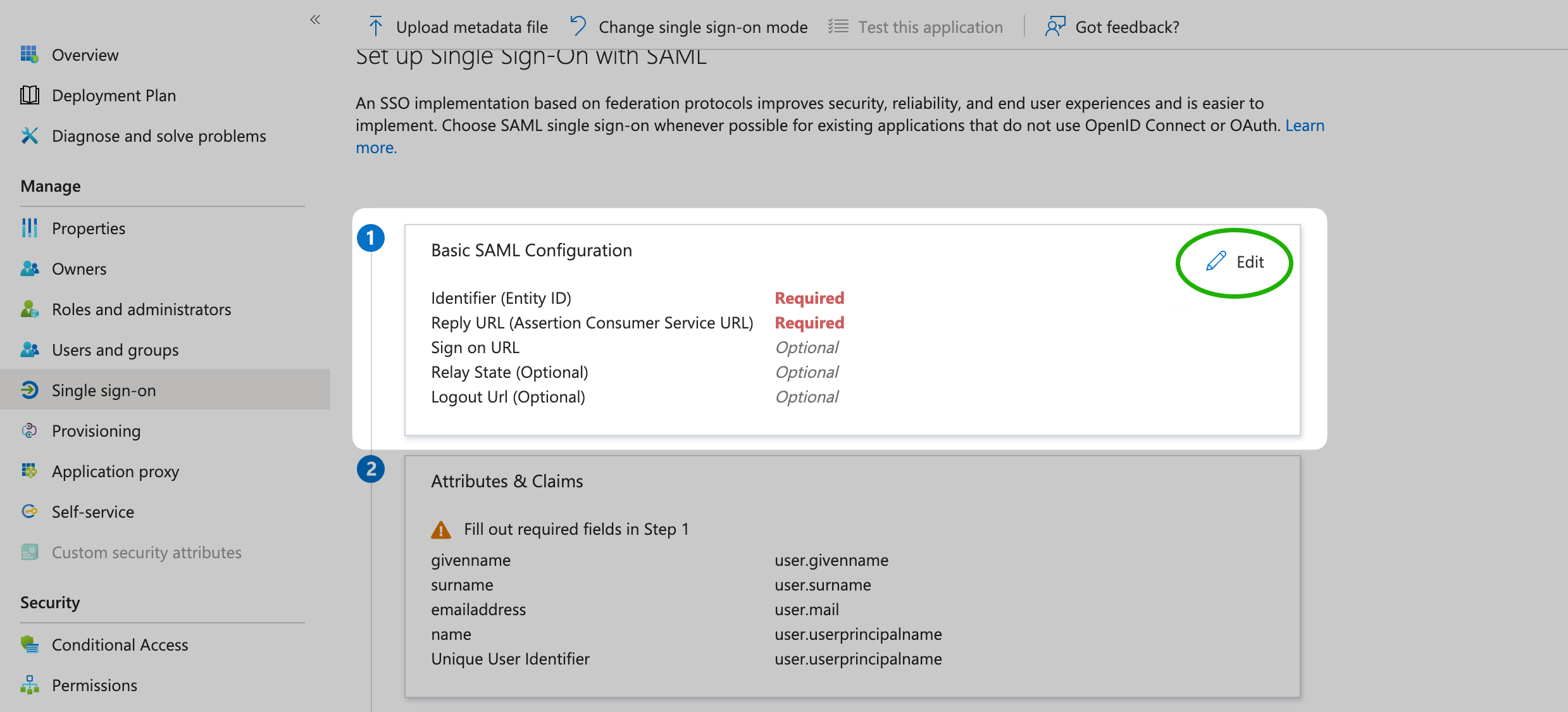This screenshot has width=1568, height=712.
Task: Click Diagnose and solve problems wrench icon
Action: coord(29,135)
